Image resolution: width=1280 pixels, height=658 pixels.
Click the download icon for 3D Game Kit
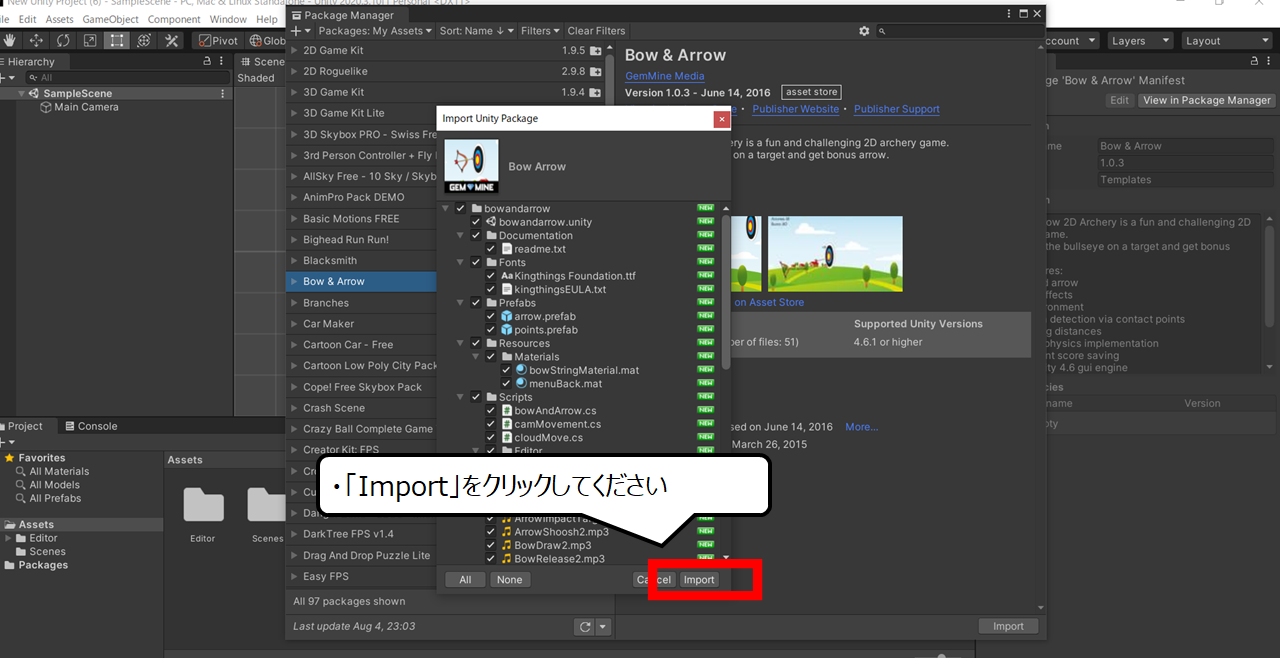[596, 93]
